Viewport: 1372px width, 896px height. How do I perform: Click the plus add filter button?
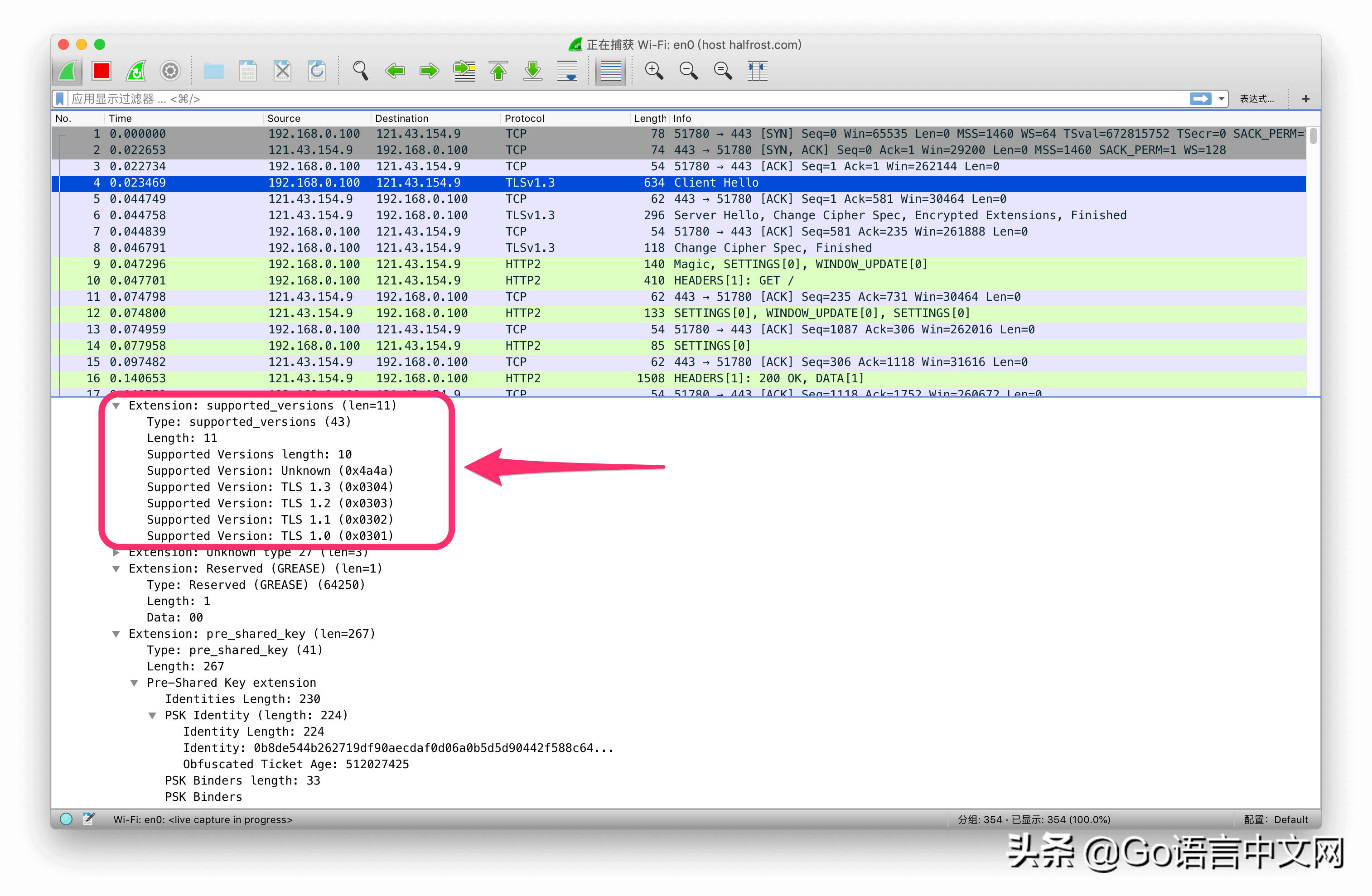(1306, 99)
